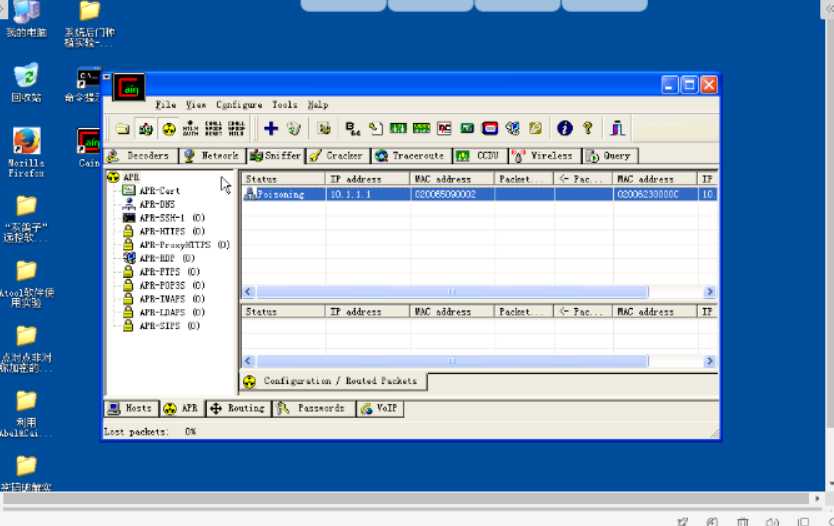Screen dimensions: 834x526
Task: Open the Cisco VPN client password decoder icon
Action: (421, 128)
